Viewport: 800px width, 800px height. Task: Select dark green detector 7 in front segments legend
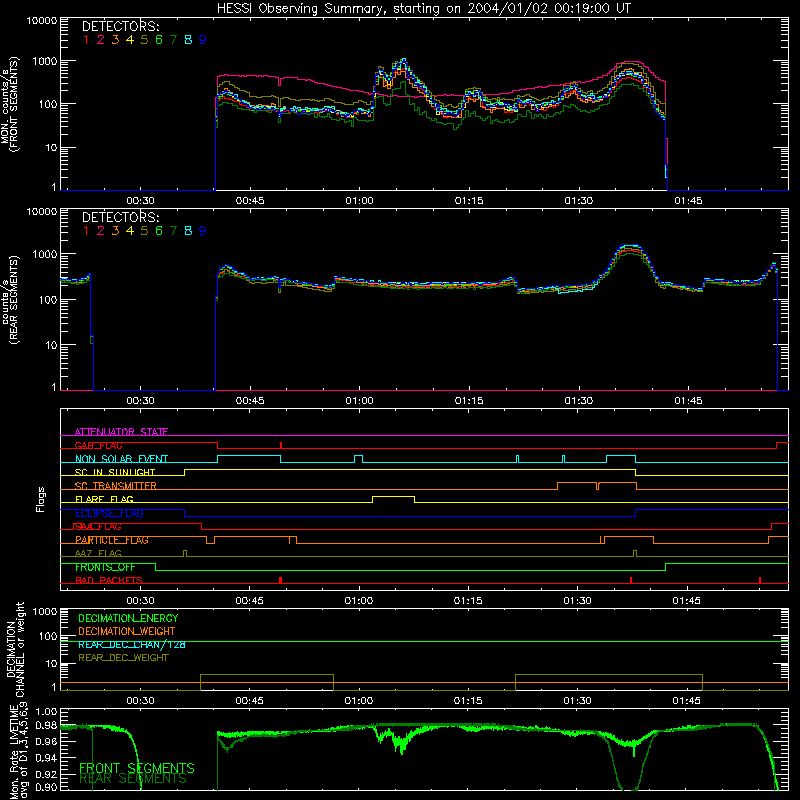173,40
